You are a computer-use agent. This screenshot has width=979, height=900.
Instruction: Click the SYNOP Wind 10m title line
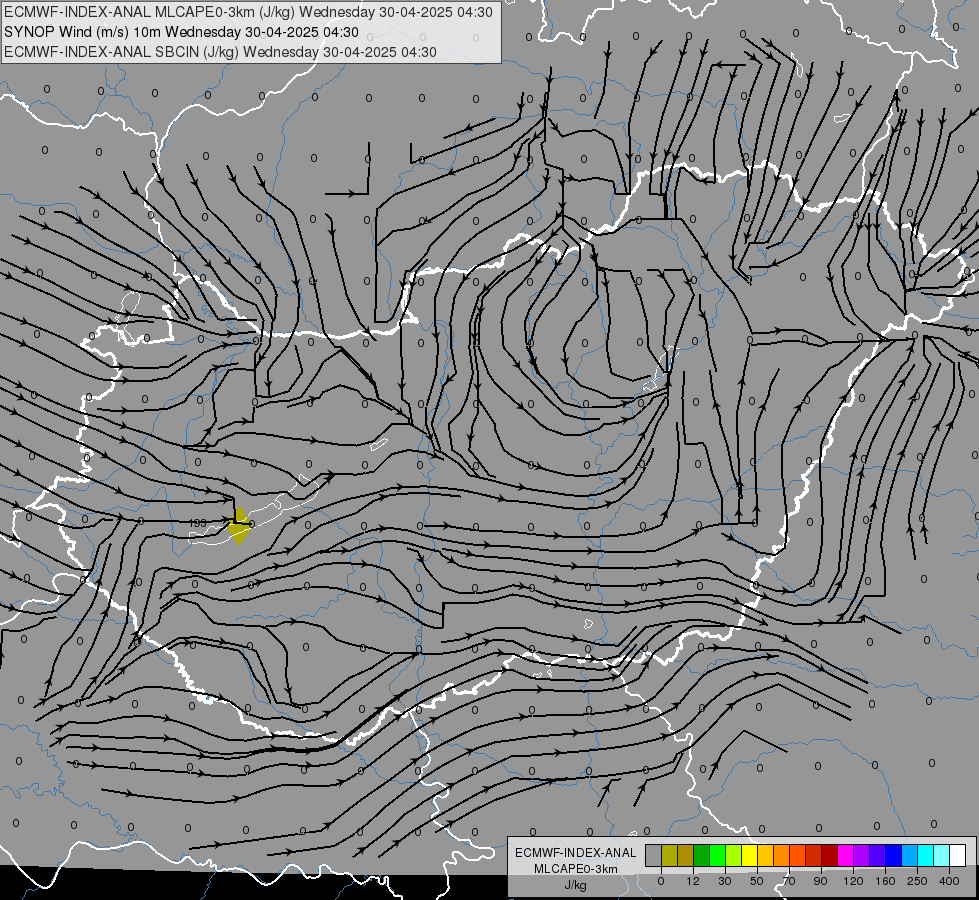pos(181,32)
